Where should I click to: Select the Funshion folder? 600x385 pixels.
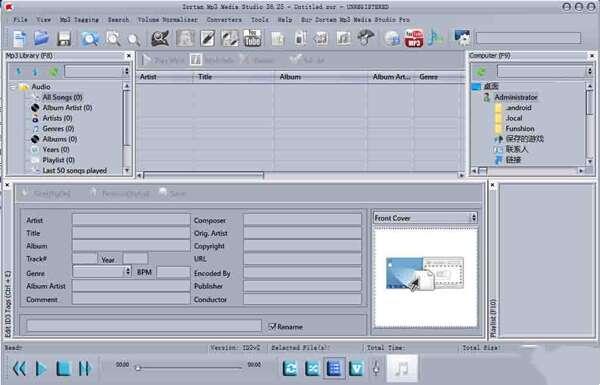click(x=520, y=129)
